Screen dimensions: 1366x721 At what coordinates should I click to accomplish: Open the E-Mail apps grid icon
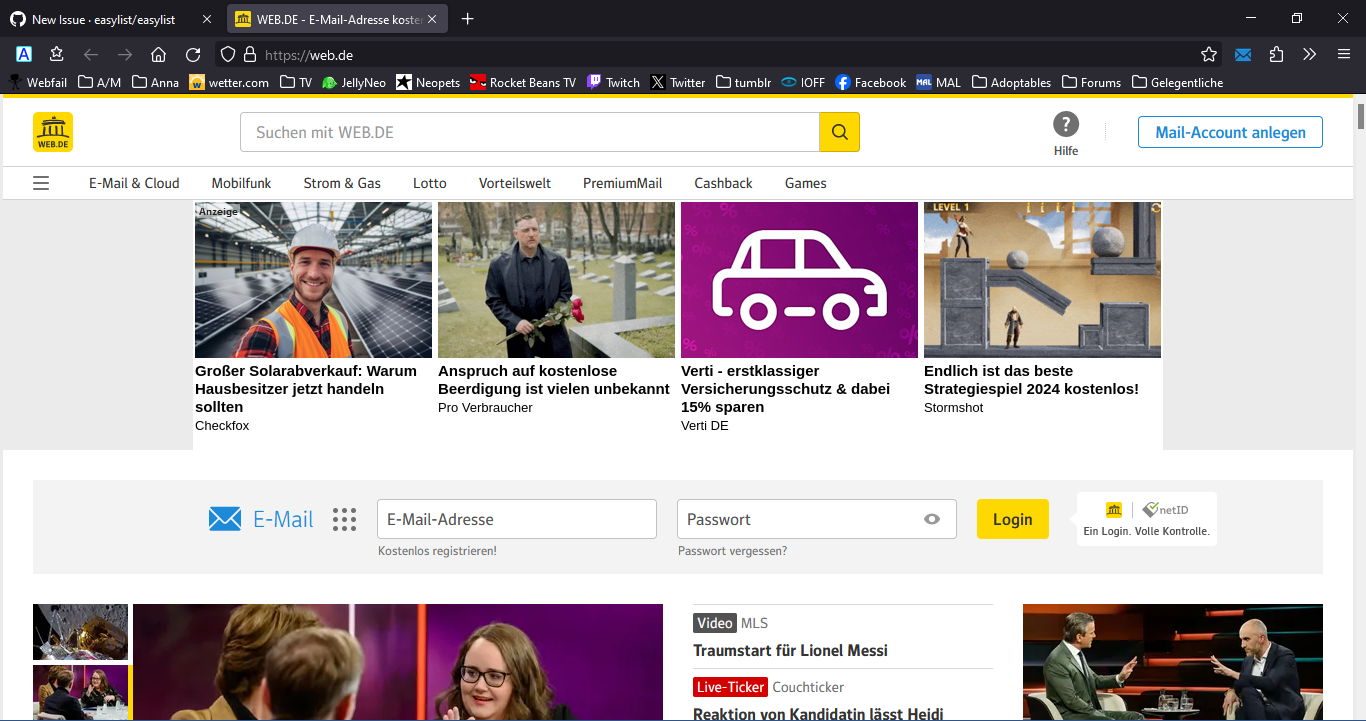(x=344, y=519)
